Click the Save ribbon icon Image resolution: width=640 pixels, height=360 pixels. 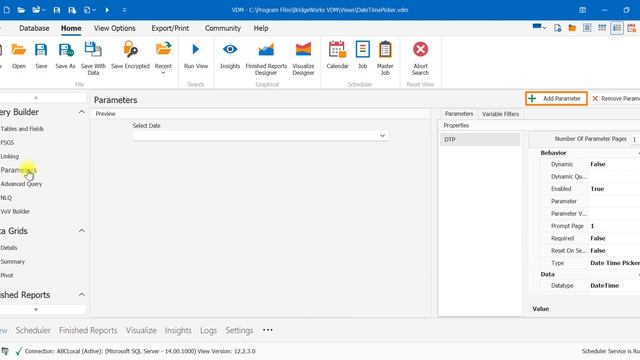pos(41,50)
